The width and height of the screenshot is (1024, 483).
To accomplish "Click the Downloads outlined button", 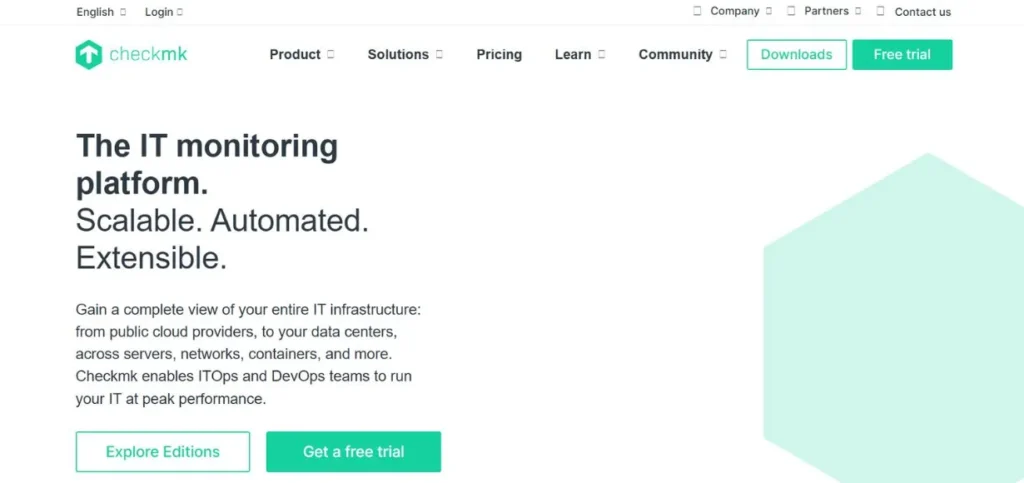I will 796,54.
